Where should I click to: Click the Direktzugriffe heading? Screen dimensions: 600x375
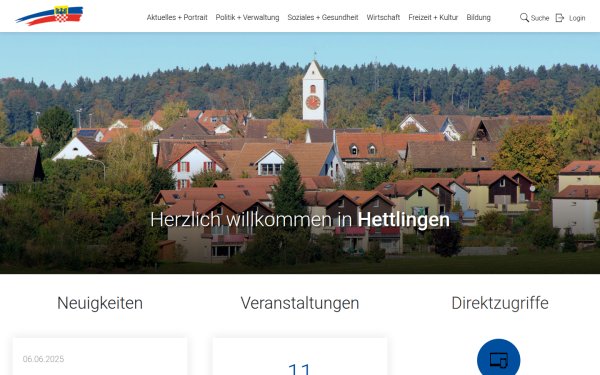[500, 303]
